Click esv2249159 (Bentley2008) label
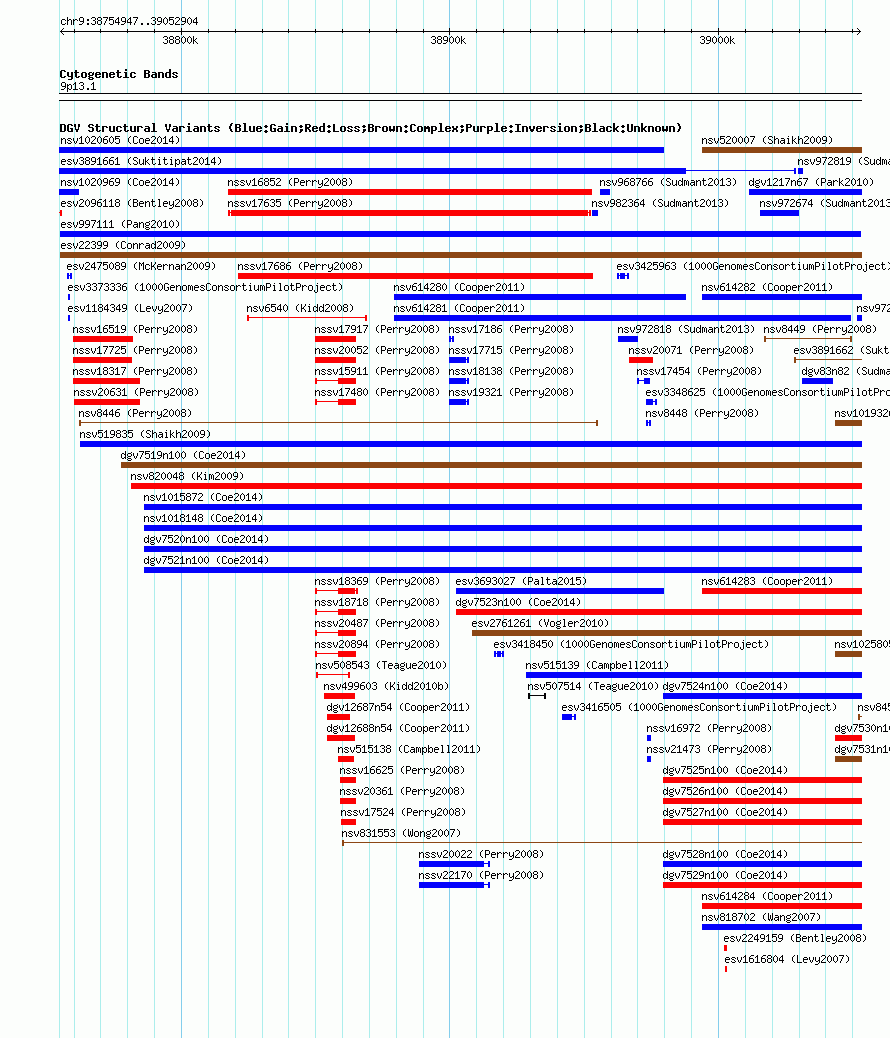890x1038 pixels. (x=795, y=939)
